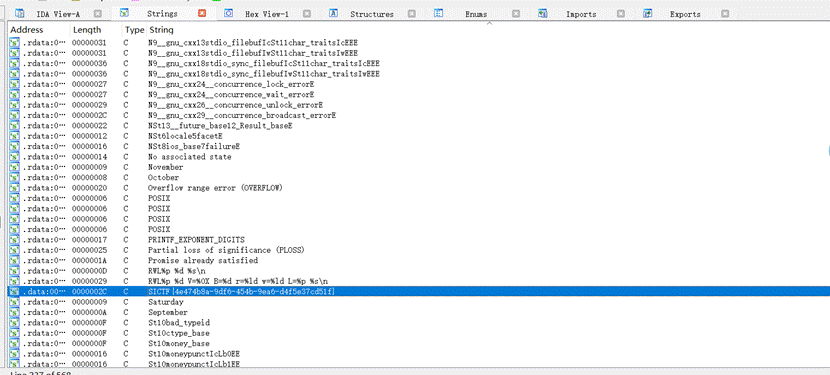This screenshot has width=830, height=375.
Task: Close the IDA View-A tab
Action: [x=97, y=14]
